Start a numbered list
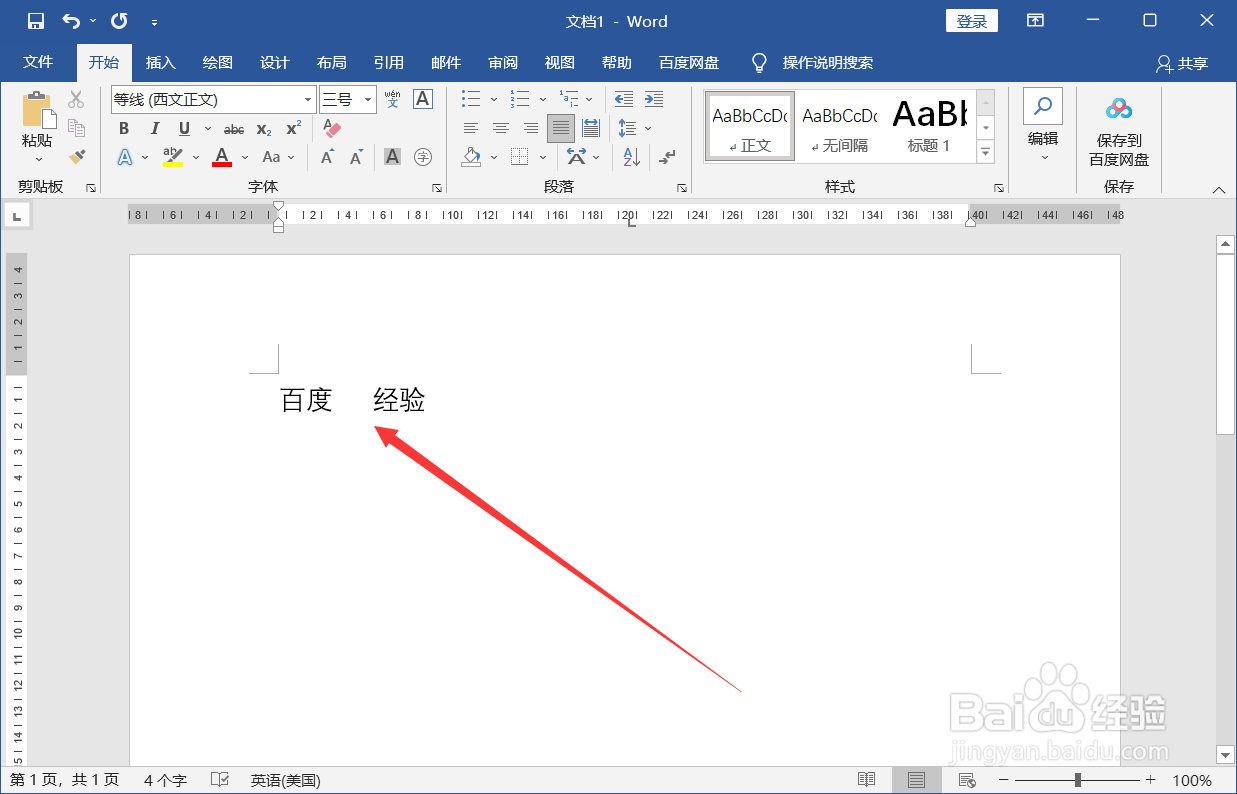The image size is (1237, 794). click(x=520, y=99)
